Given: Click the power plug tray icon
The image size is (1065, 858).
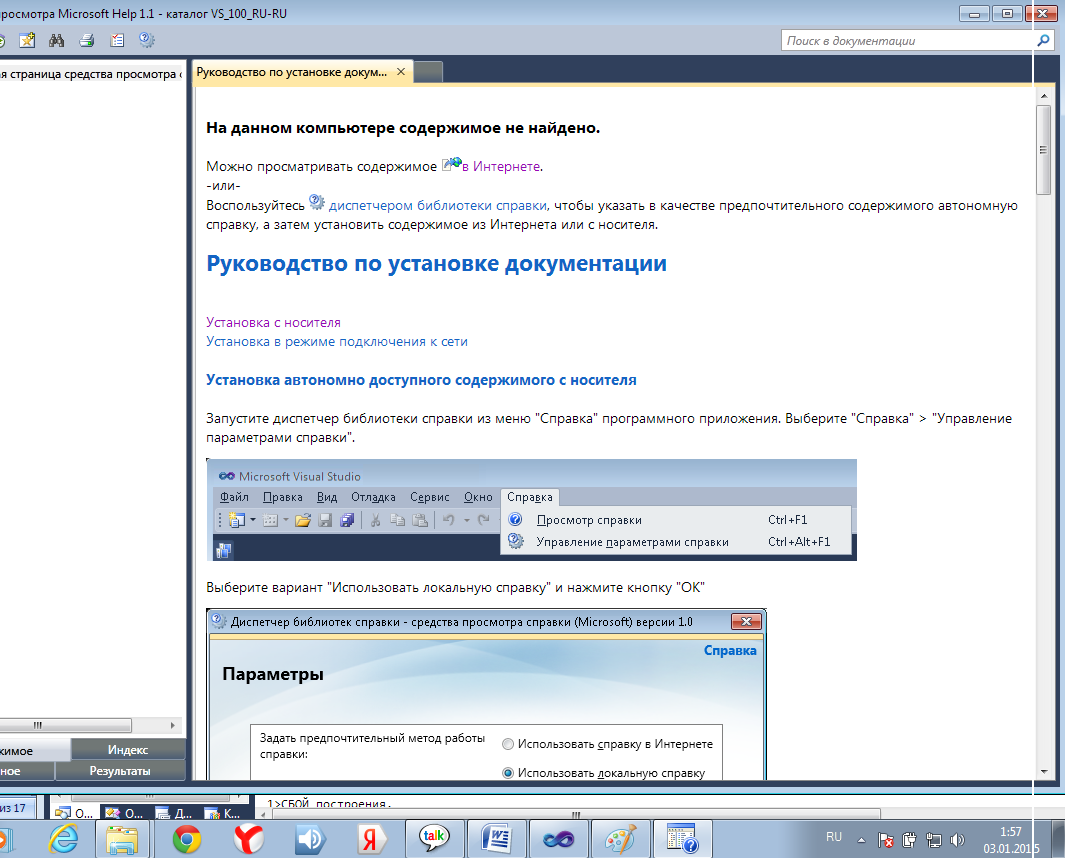Looking at the screenshot, I should tap(909, 840).
